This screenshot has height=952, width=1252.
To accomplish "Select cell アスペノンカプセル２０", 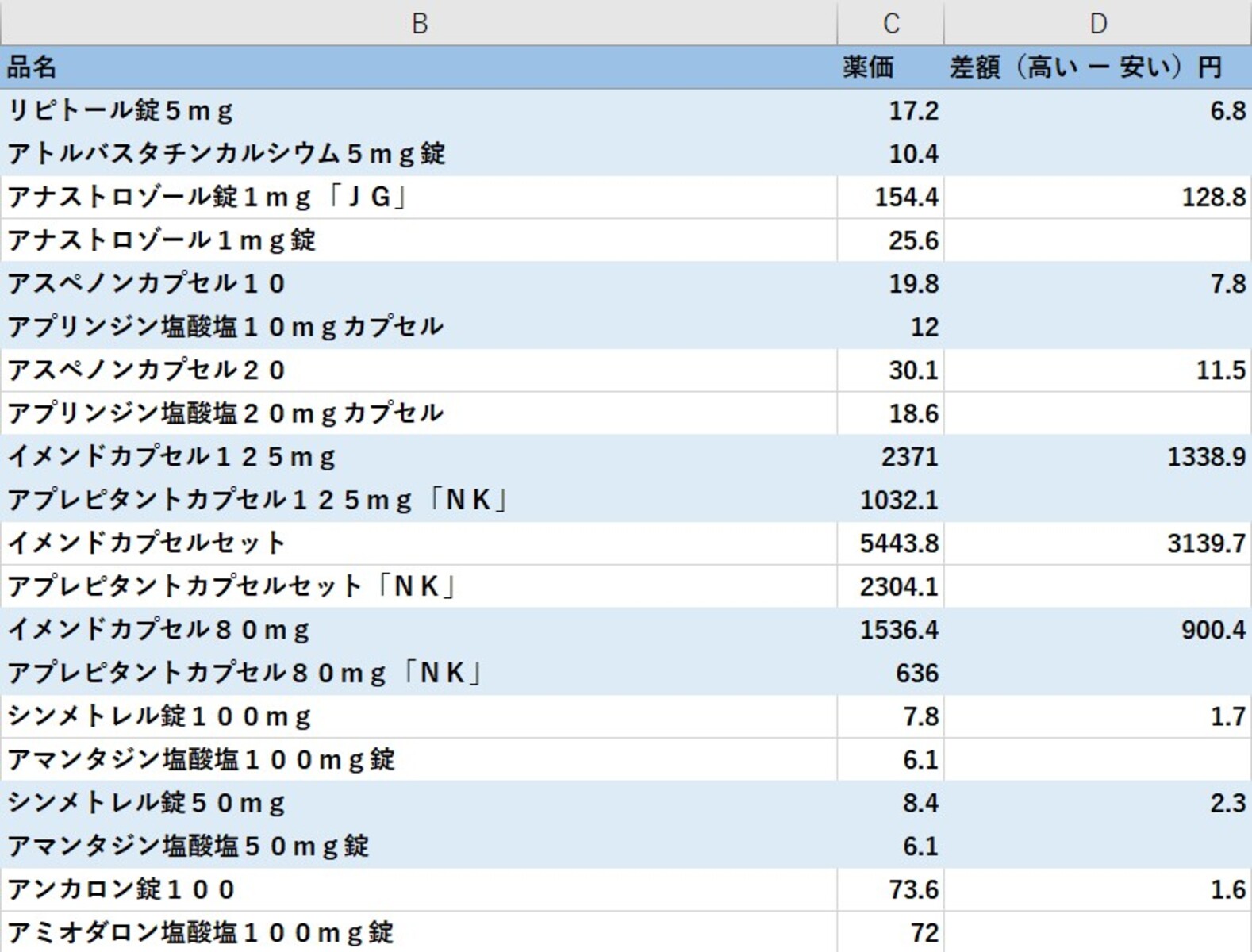I will pos(419,370).
